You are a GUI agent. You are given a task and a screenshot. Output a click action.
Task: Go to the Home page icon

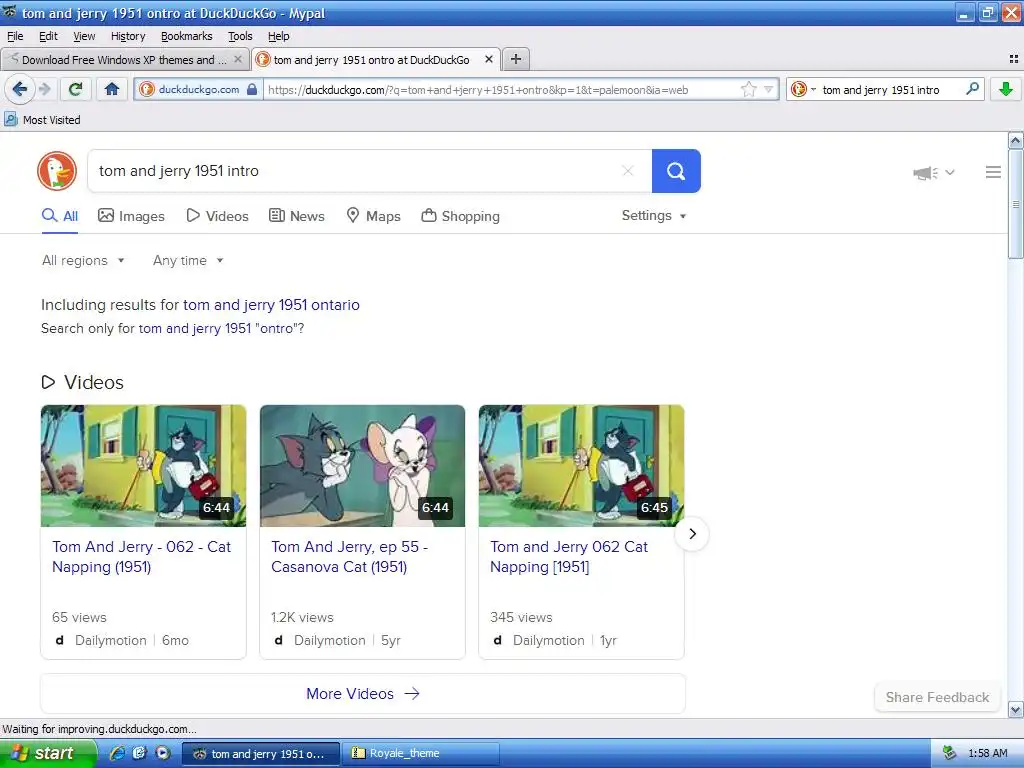pos(112,89)
